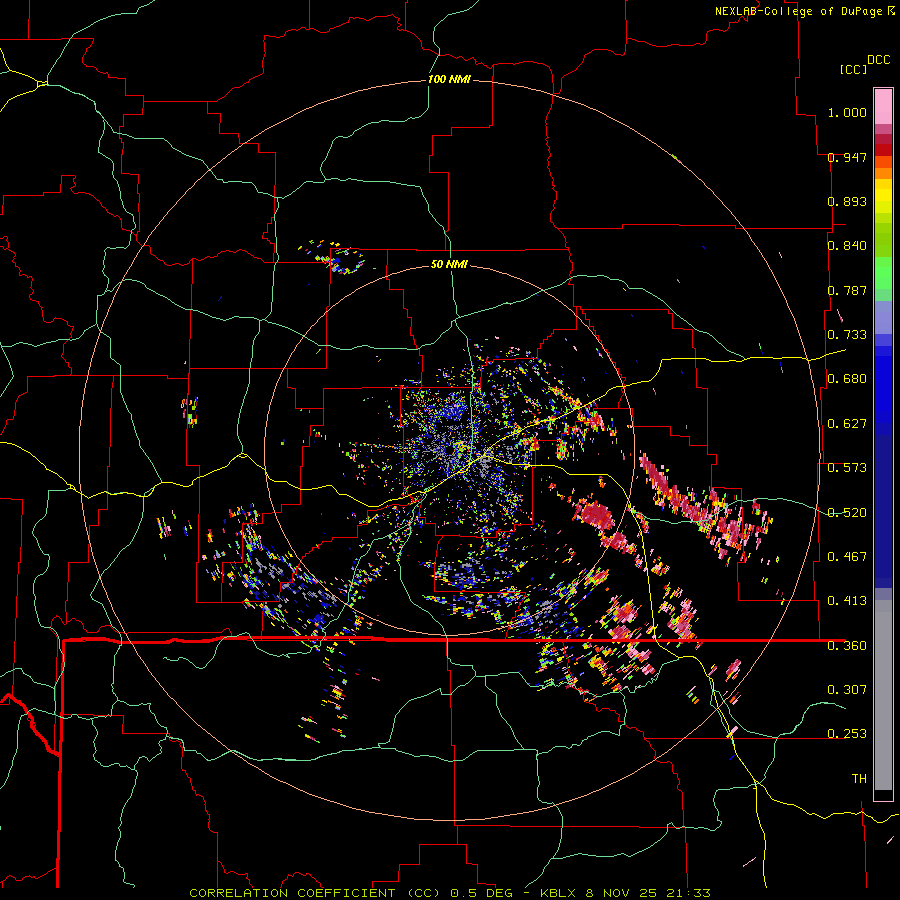Click the [CC] units label
Screen dimensions: 900x900
pyautogui.click(x=854, y=69)
